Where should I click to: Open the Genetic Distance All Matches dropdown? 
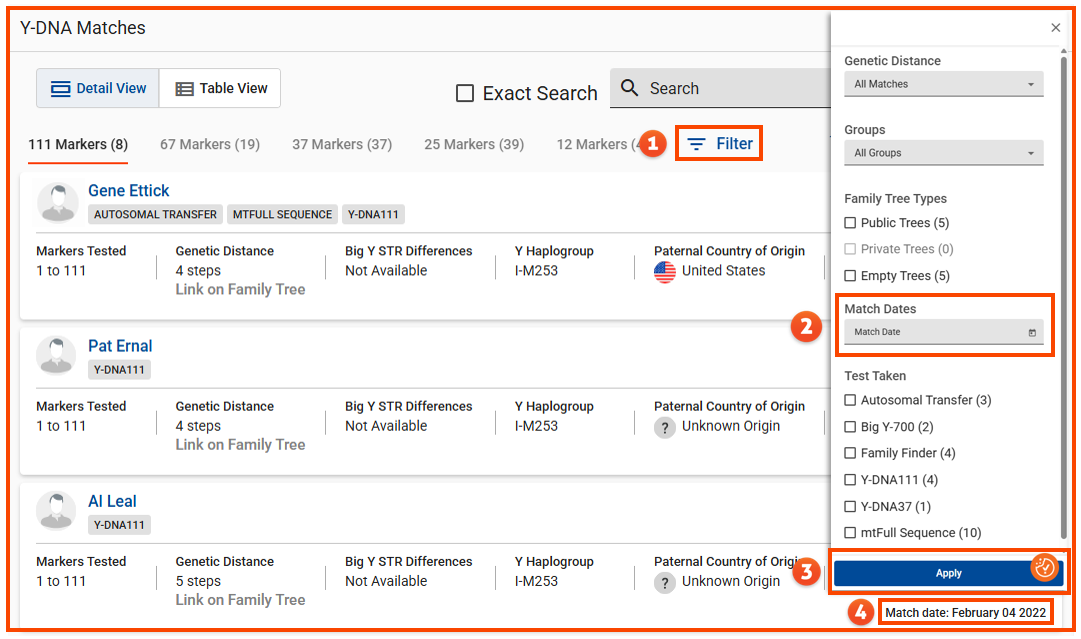click(x=943, y=84)
